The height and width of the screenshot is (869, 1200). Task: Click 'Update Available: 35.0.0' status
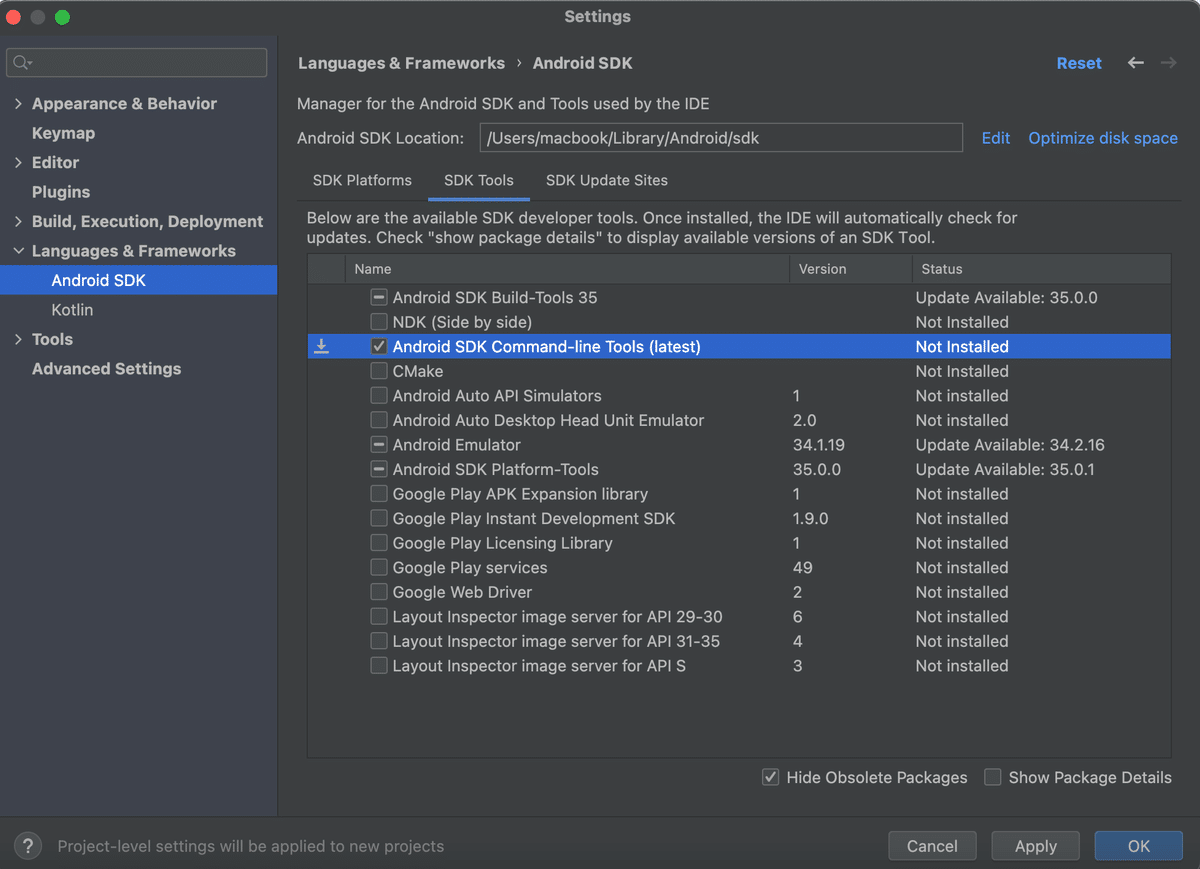click(x=1006, y=298)
